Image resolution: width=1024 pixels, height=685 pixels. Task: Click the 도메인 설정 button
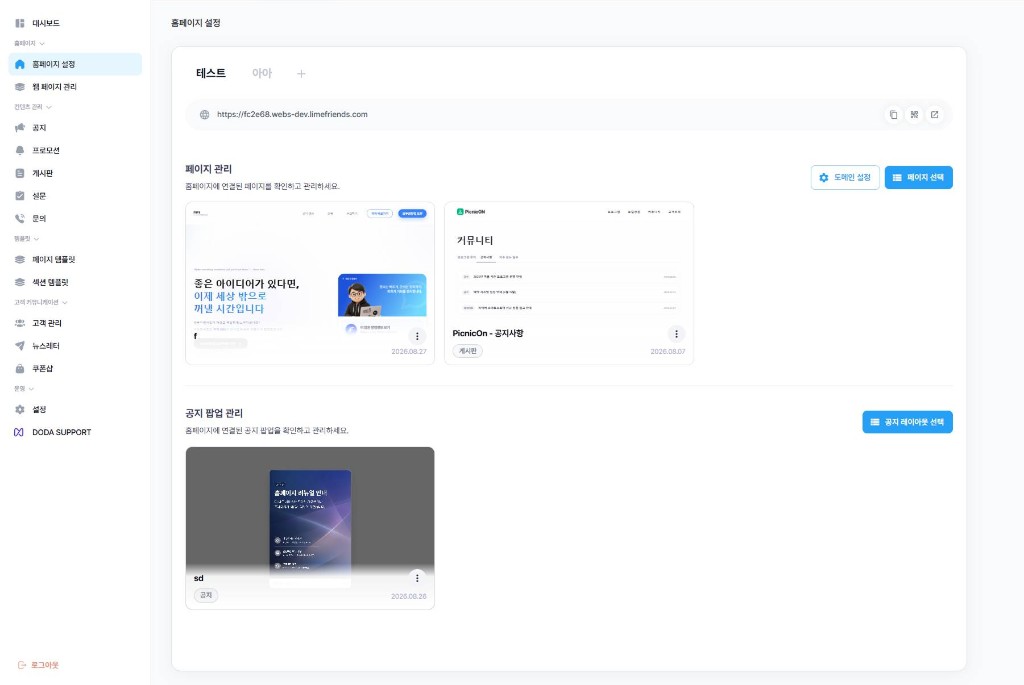[845, 178]
